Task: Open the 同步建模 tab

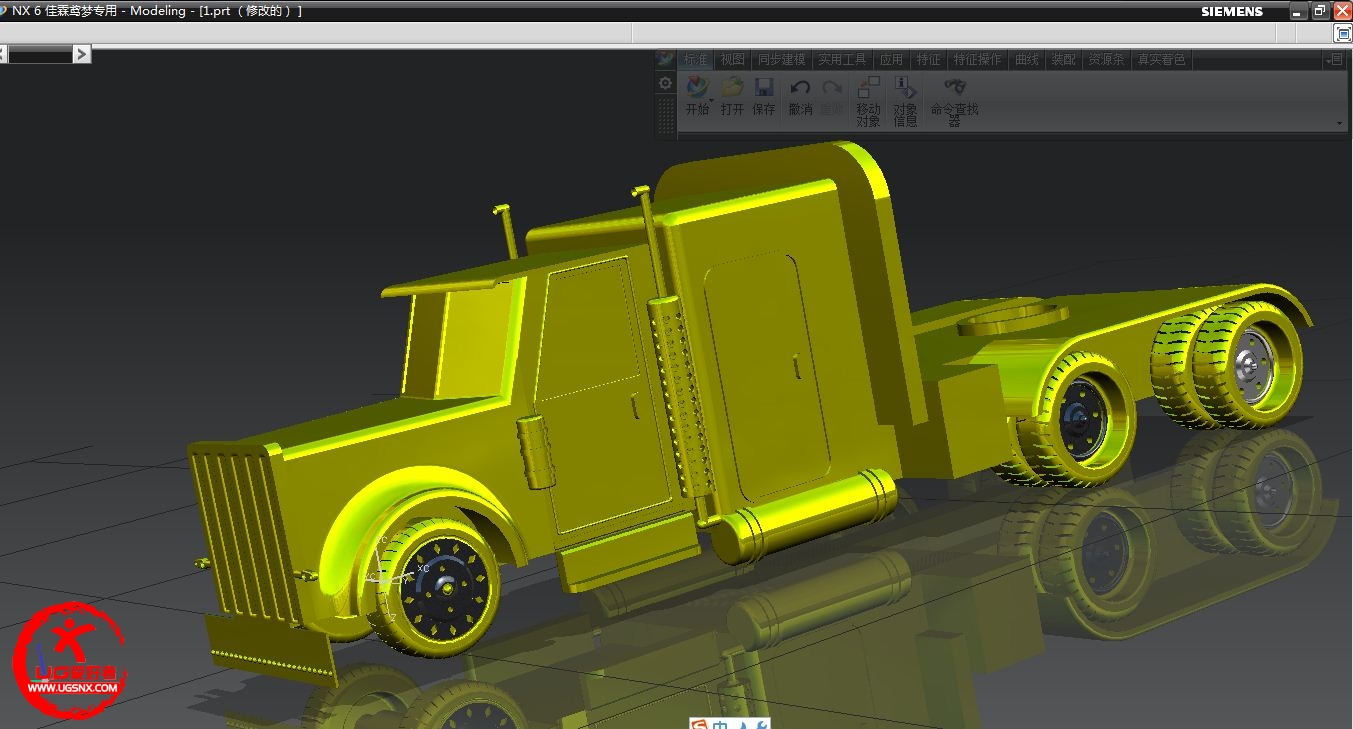Action: pos(781,60)
